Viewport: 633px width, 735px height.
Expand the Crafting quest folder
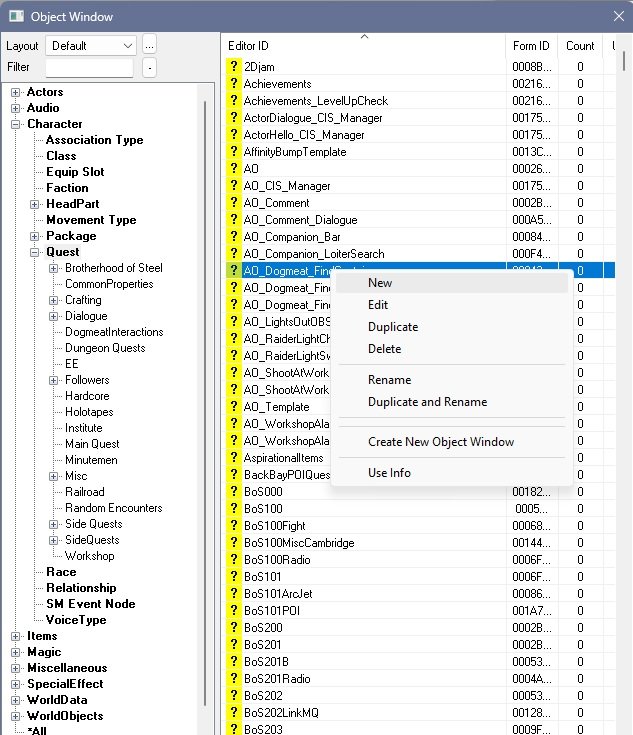click(x=53, y=300)
